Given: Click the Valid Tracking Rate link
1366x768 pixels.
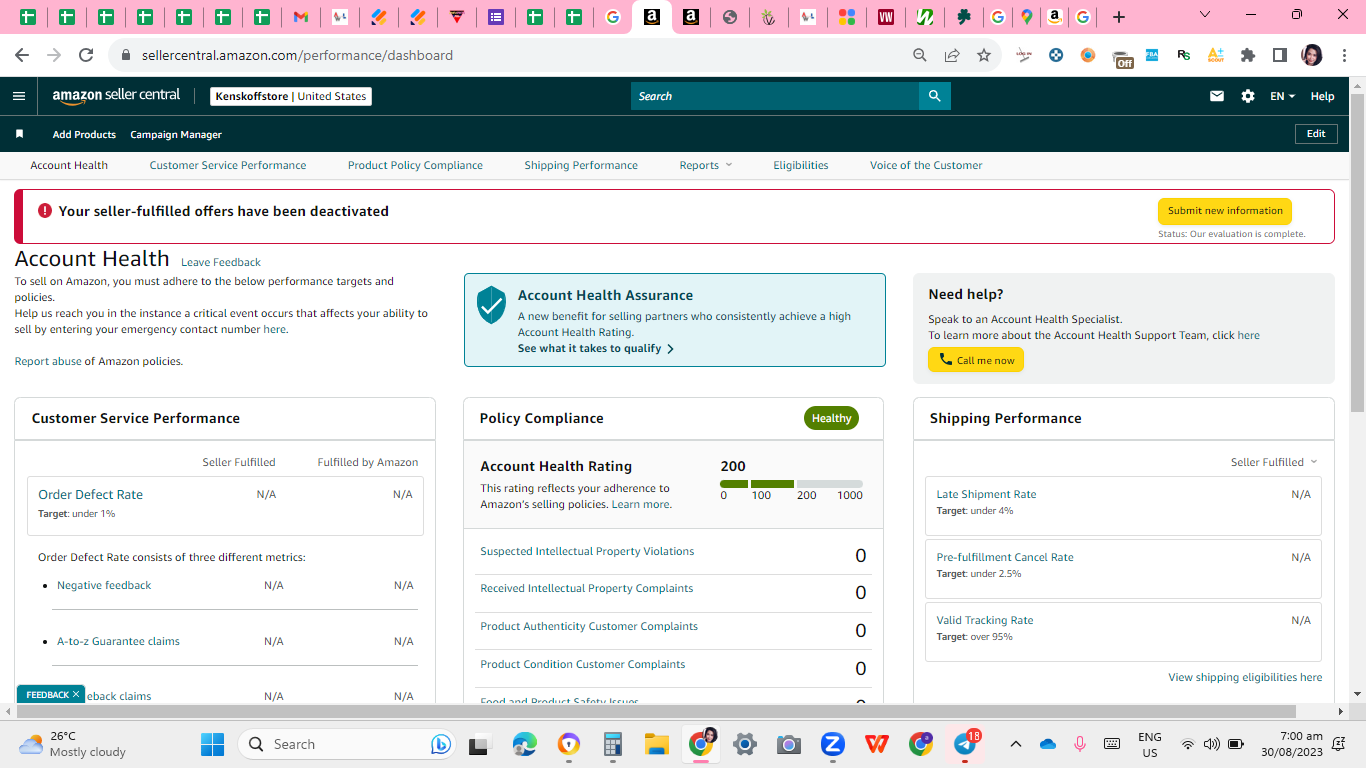Looking at the screenshot, I should click(985, 620).
